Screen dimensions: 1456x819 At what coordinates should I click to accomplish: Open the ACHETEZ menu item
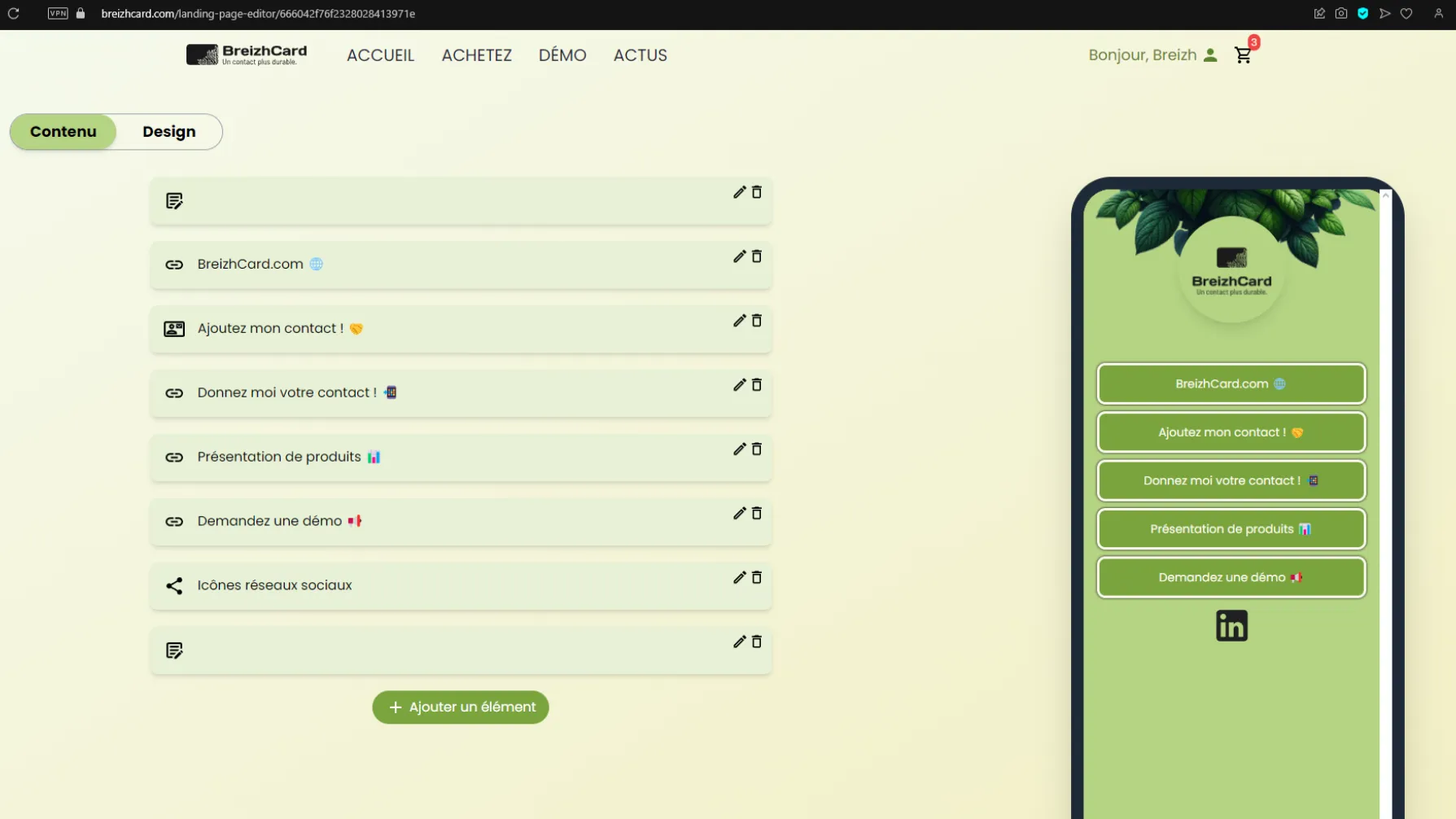(x=476, y=55)
